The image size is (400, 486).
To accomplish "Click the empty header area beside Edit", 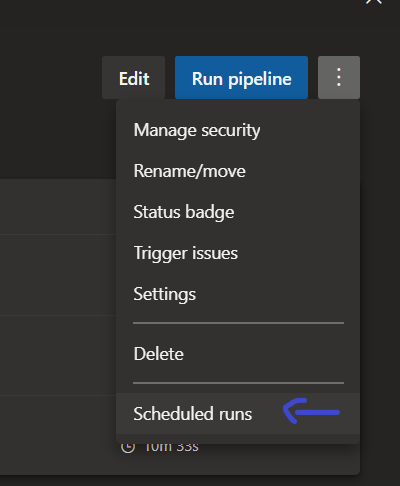I will (x=50, y=77).
